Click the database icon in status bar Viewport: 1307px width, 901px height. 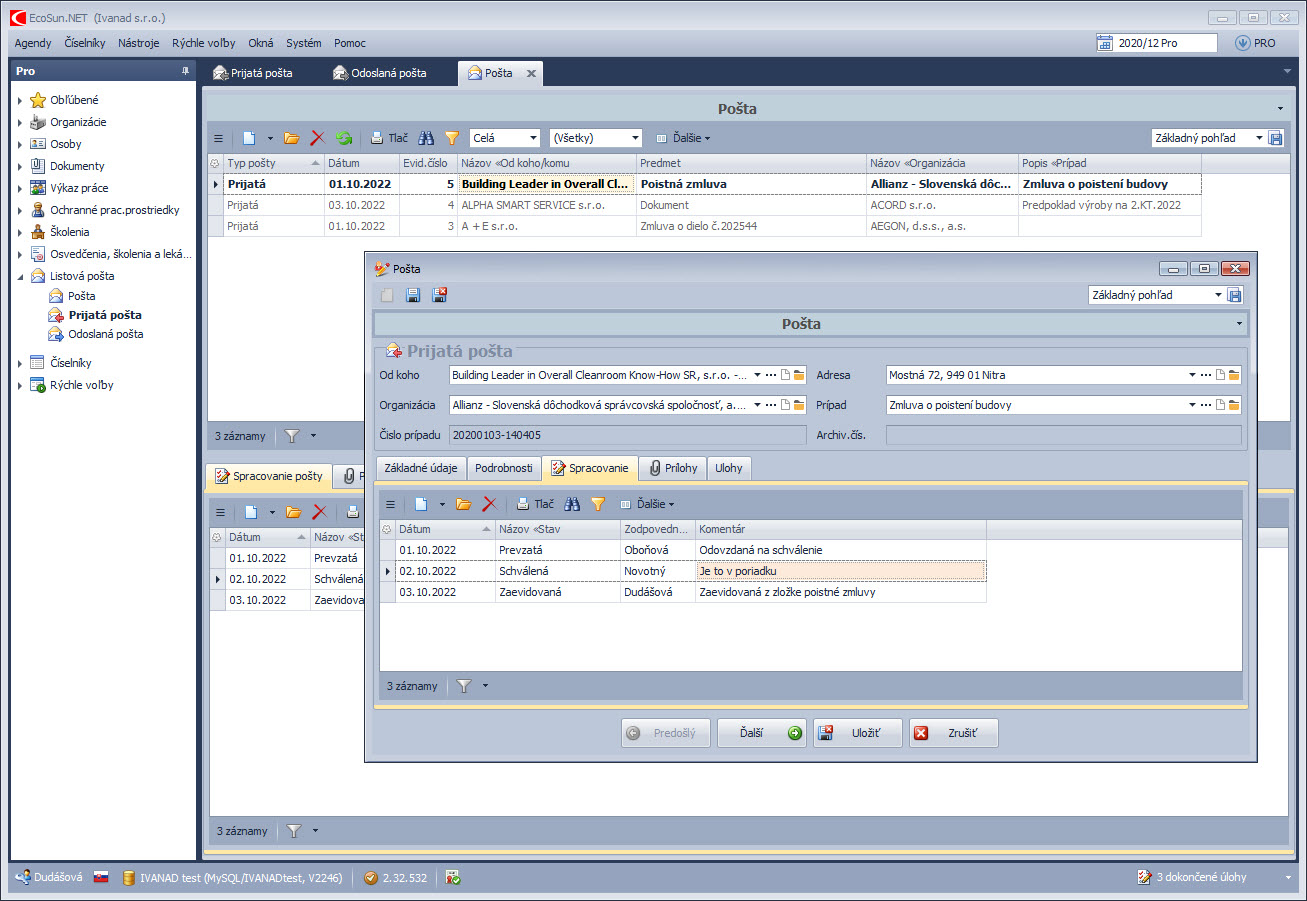pyautogui.click(x=129, y=878)
